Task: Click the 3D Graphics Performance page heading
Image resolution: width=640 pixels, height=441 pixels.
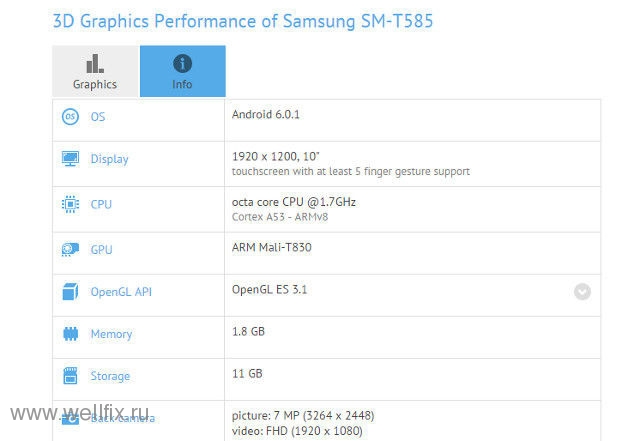Action: pos(243,21)
